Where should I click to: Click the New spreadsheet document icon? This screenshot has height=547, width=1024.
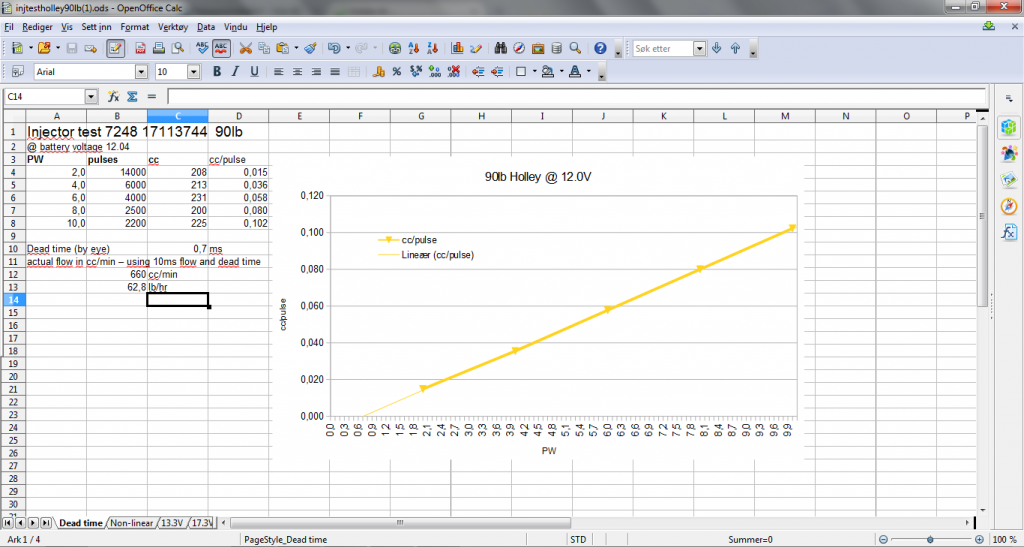(x=17, y=48)
